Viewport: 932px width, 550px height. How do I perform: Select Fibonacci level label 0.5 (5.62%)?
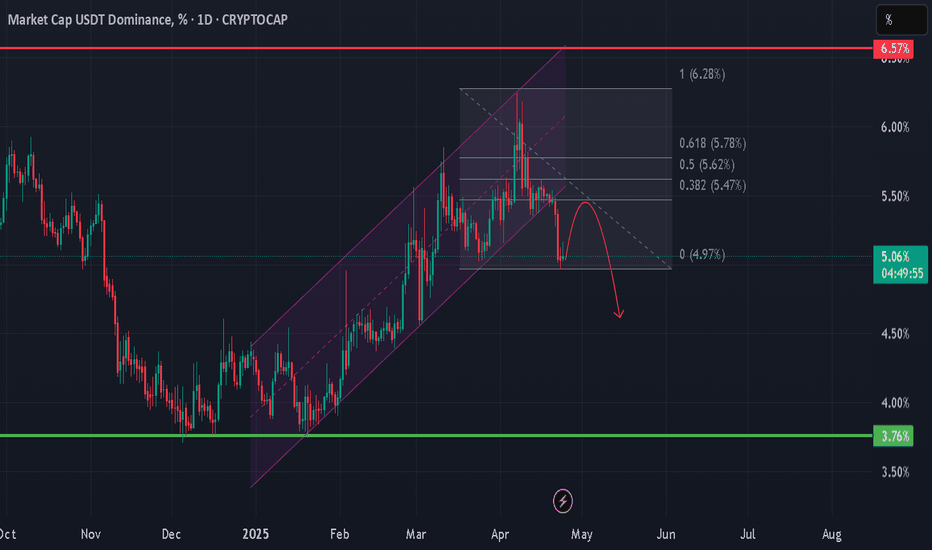(x=707, y=165)
